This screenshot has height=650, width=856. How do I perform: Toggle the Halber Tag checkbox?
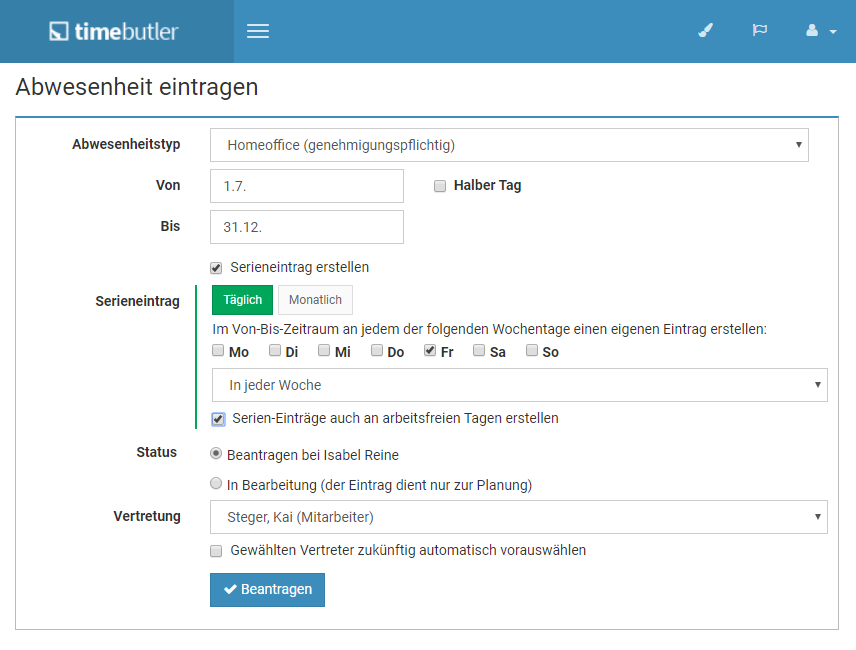439,186
